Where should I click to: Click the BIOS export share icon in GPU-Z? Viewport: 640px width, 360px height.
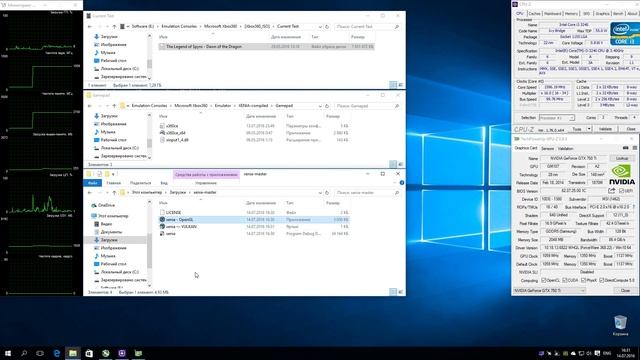611,191
